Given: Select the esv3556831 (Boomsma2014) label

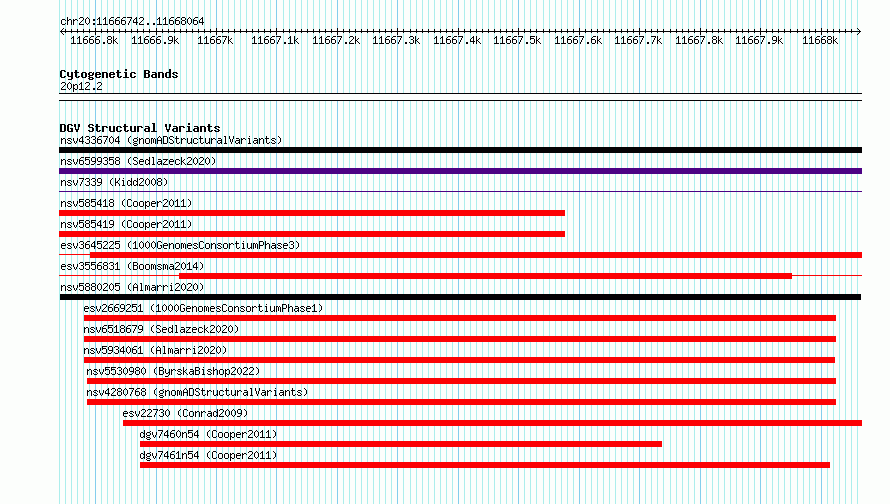Looking at the screenshot, I should (132, 266).
